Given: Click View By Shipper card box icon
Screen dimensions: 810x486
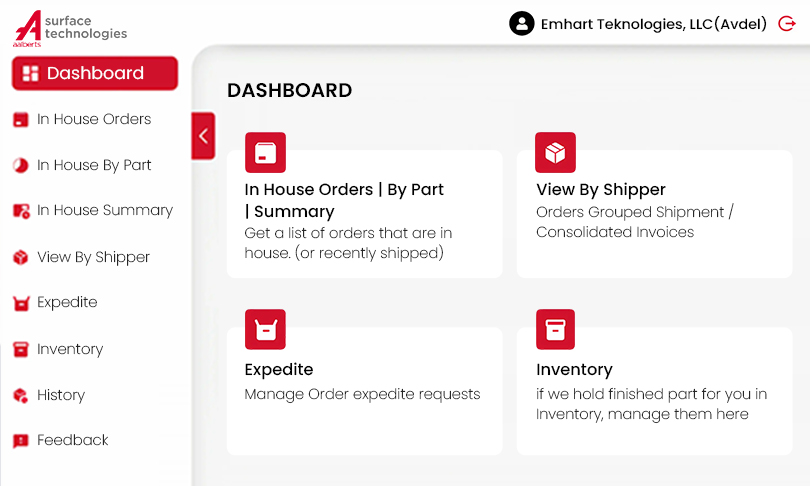Looking at the screenshot, I should tap(555, 153).
